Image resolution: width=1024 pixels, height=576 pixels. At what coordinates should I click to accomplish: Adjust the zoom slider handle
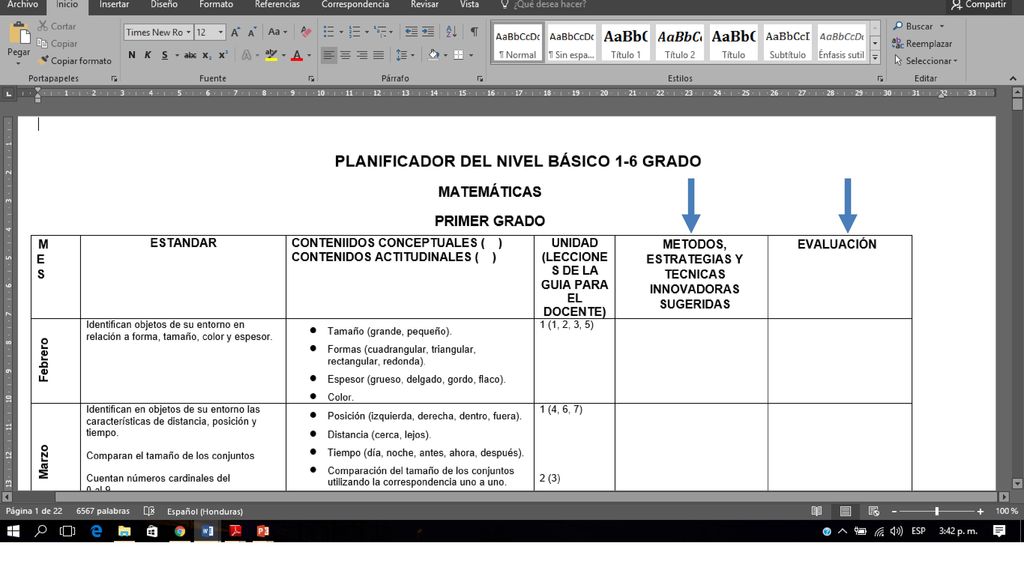936,511
